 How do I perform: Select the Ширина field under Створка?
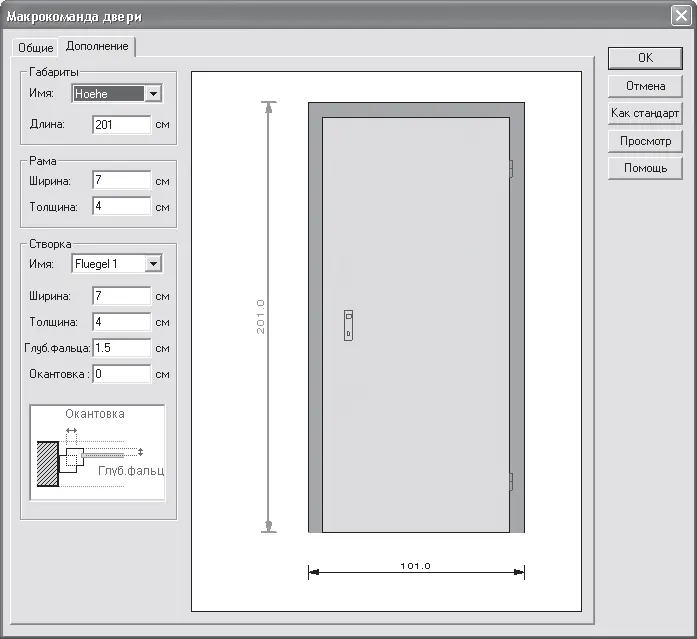click(121, 296)
